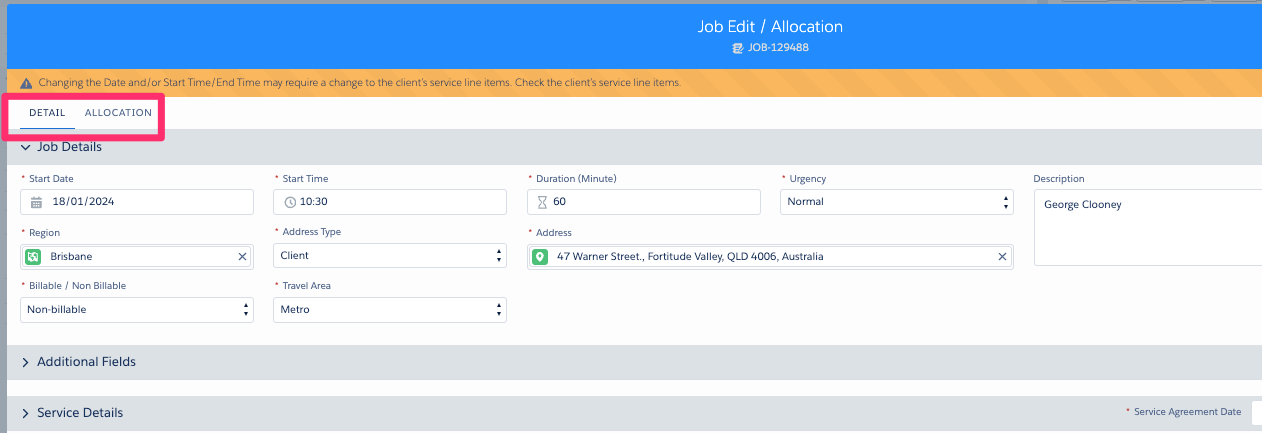Screen dimensions: 1262x433
Task: Switch to the Allocation tab
Action: pos(118,113)
